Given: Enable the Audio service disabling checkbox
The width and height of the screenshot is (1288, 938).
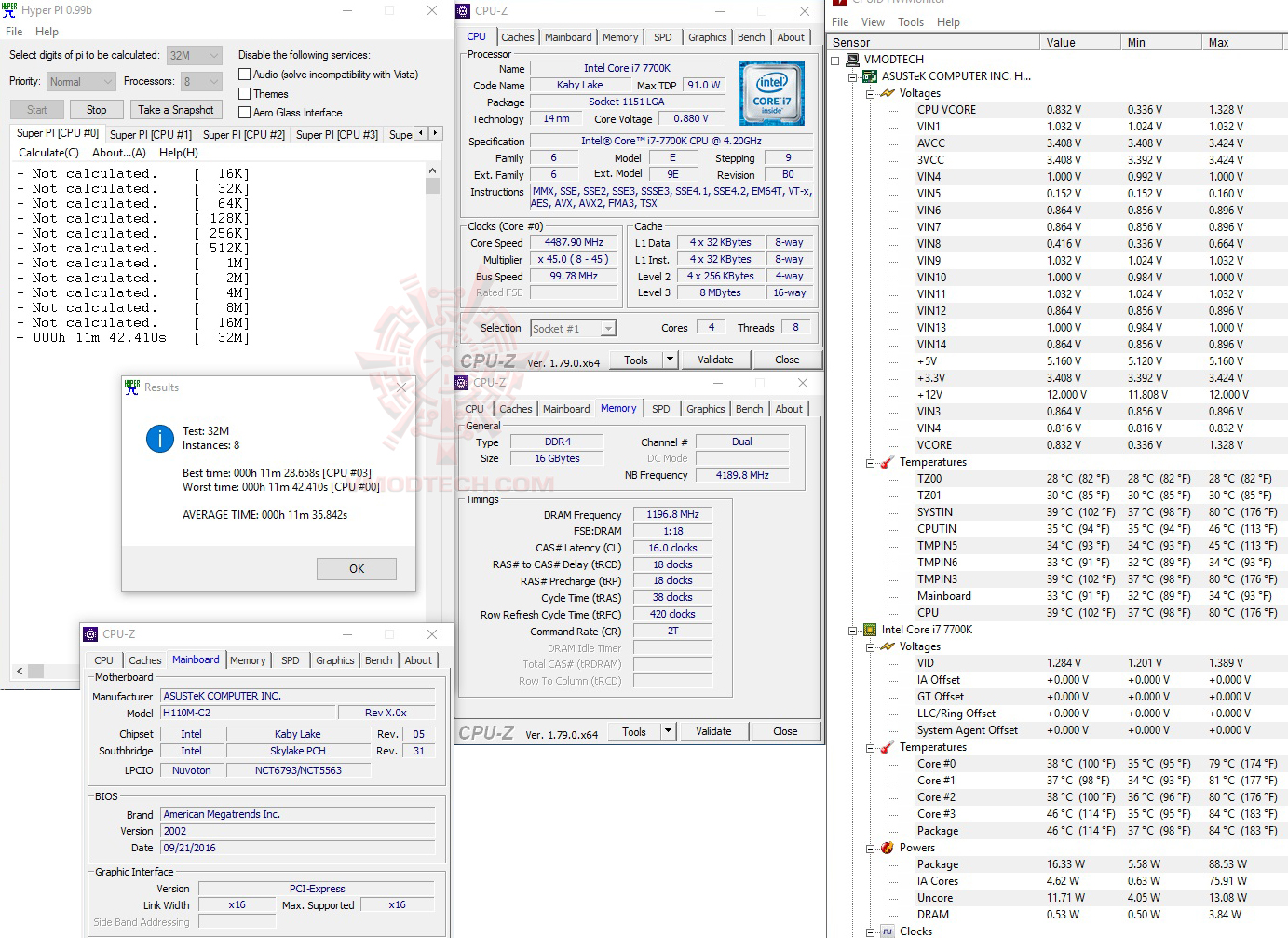Looking at the screenshot, I should [243, 74].
